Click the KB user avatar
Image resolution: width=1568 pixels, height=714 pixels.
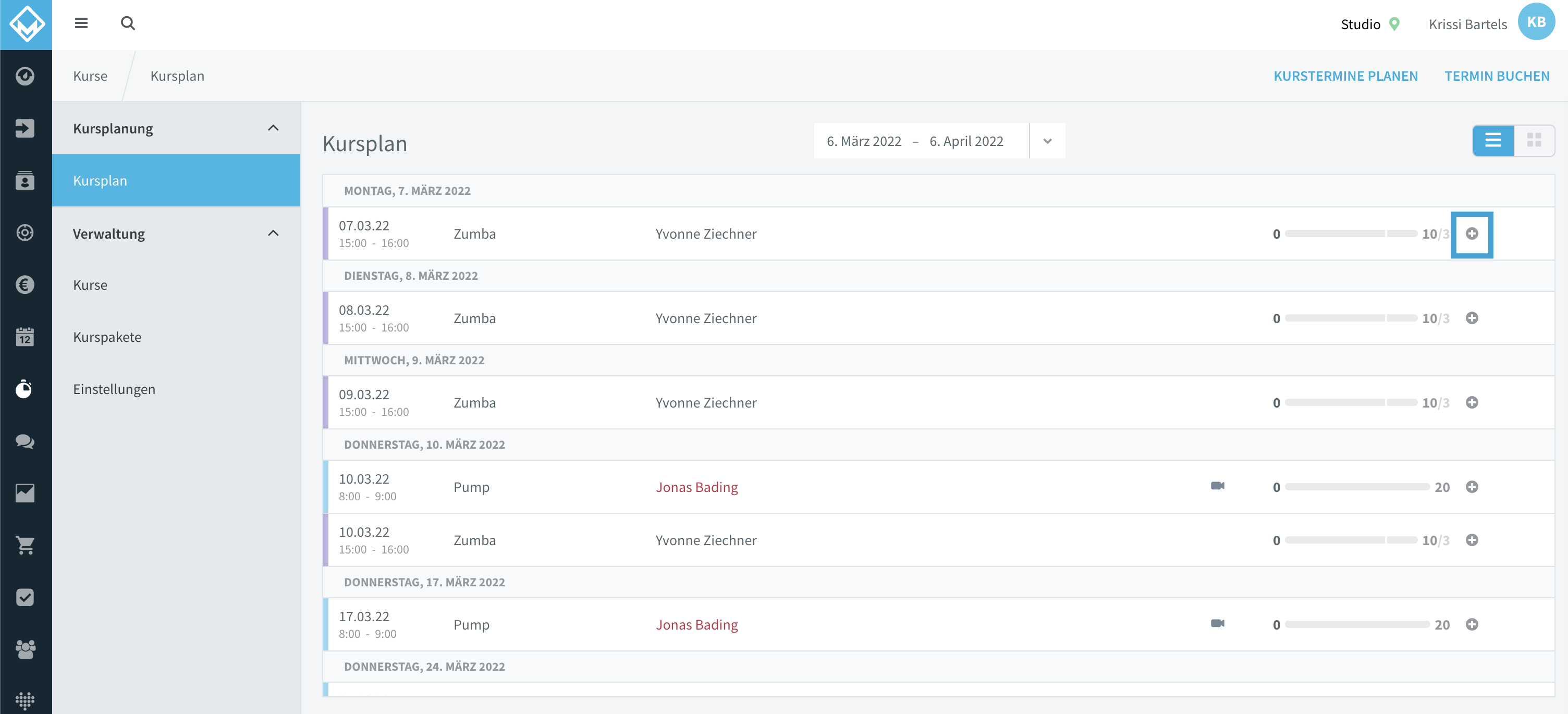[x=1536, y=22]
